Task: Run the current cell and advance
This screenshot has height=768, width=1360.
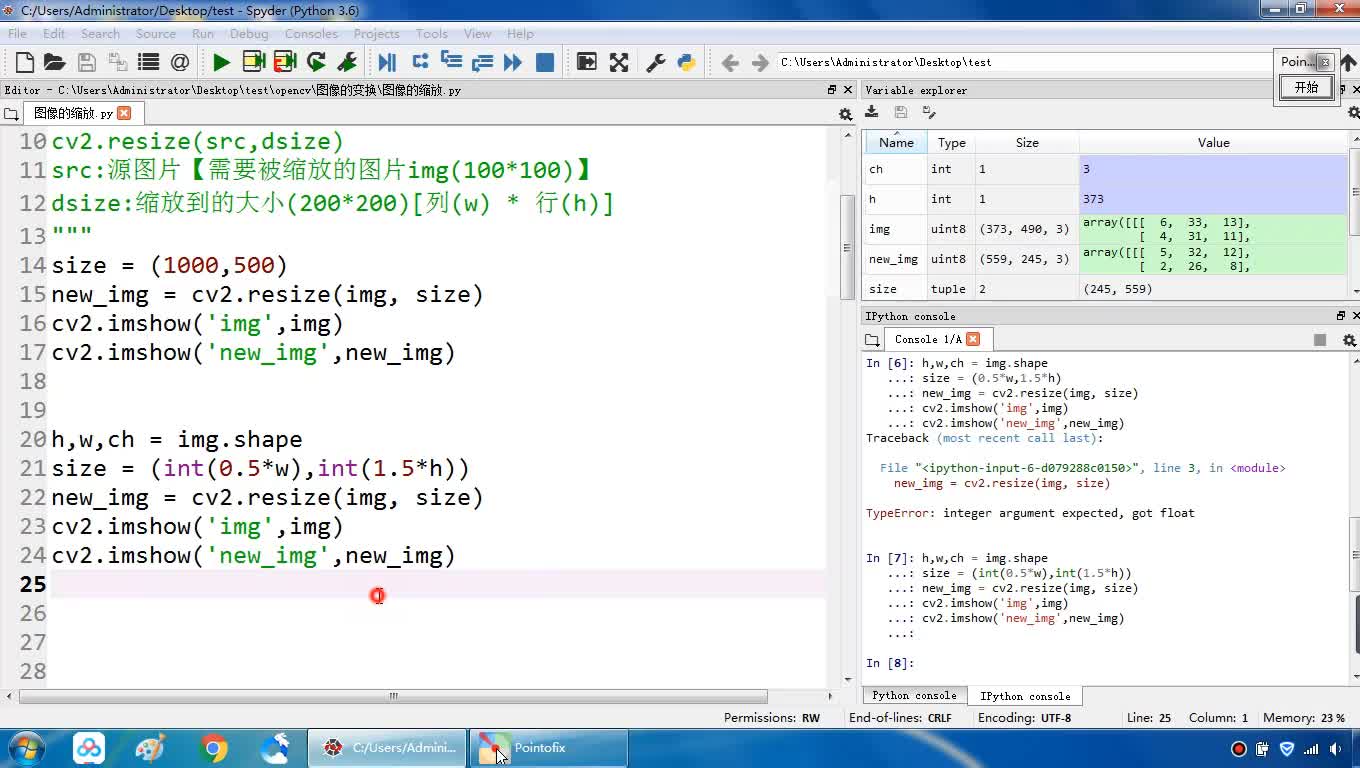Action: pos(285,62)
